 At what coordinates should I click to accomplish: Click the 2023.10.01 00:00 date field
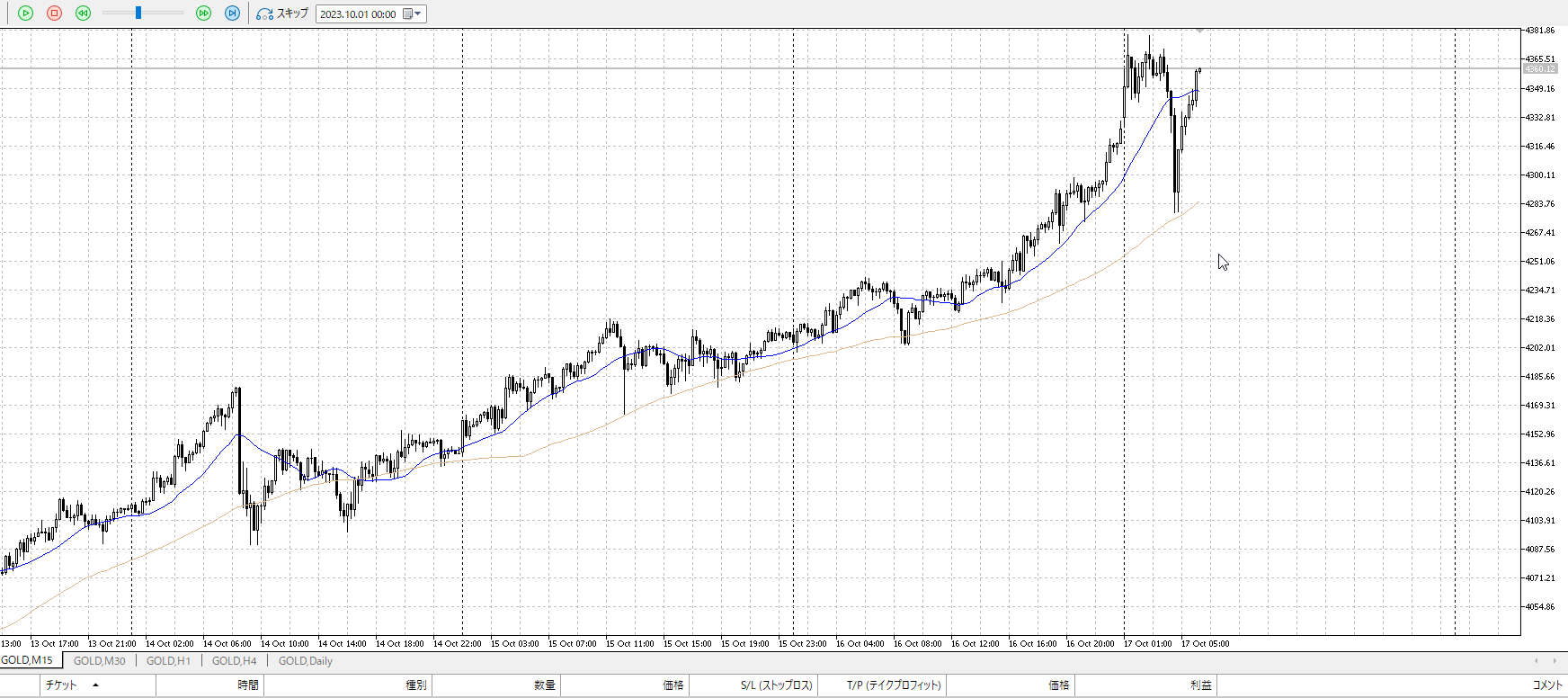click(358, 14)
